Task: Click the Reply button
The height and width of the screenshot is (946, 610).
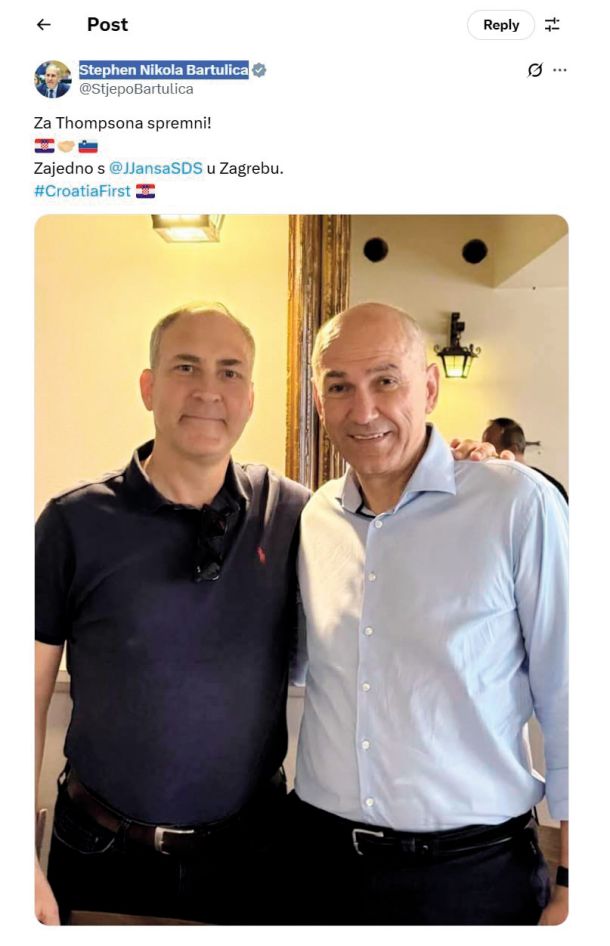Action: click(x=501, y=25)
